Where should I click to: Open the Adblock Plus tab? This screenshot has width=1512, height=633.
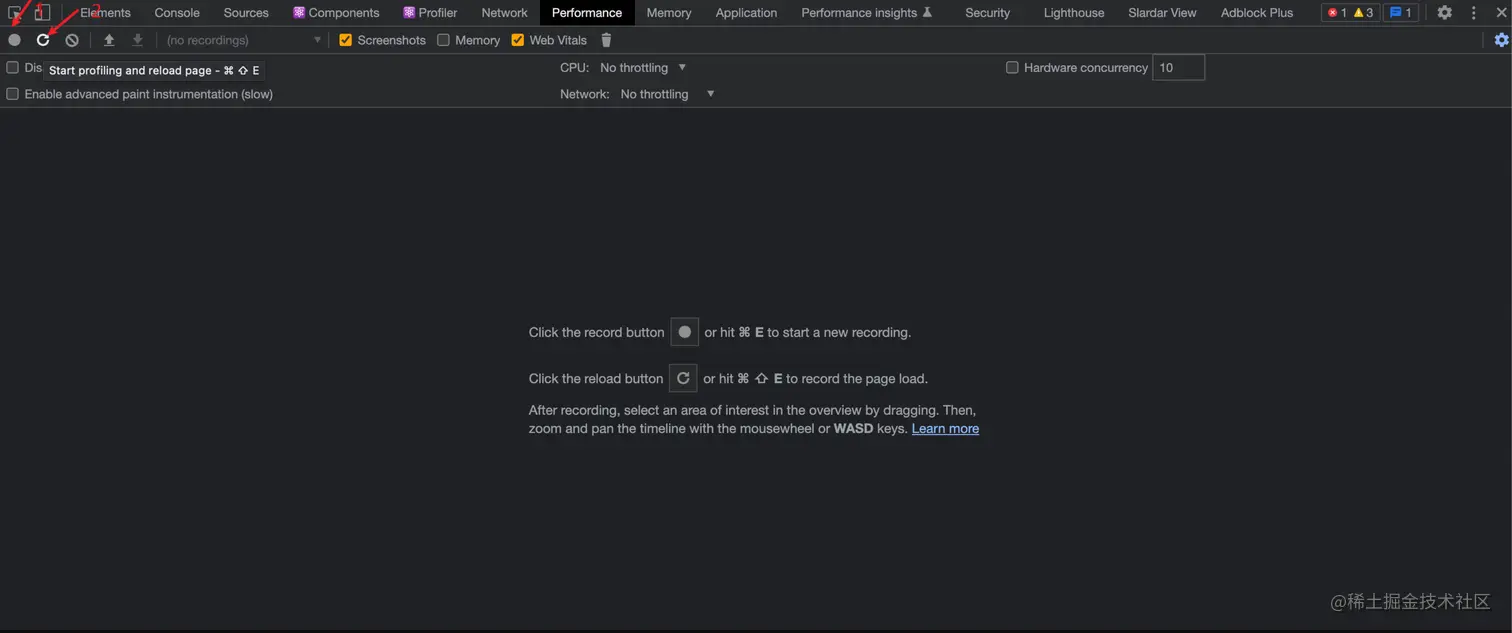pyautogui.click(x=1257, y=13)
